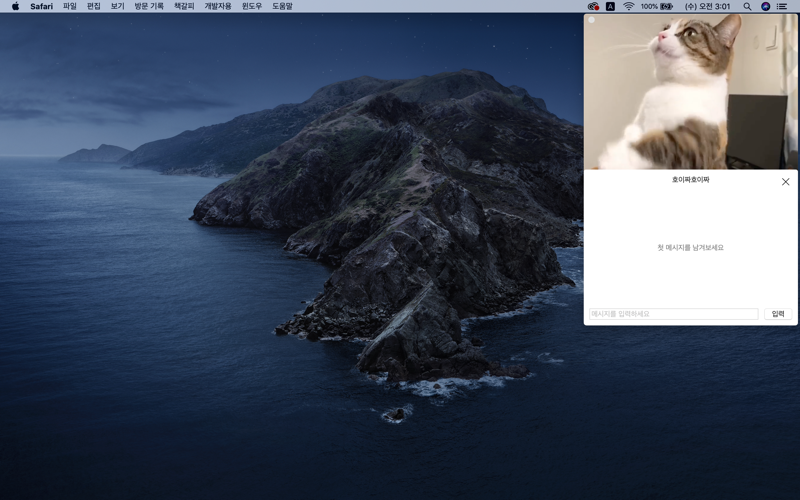Click the 첫 메시지를 남겨보세요 placeholder text
800x500 pixels.
click(690, 247)
